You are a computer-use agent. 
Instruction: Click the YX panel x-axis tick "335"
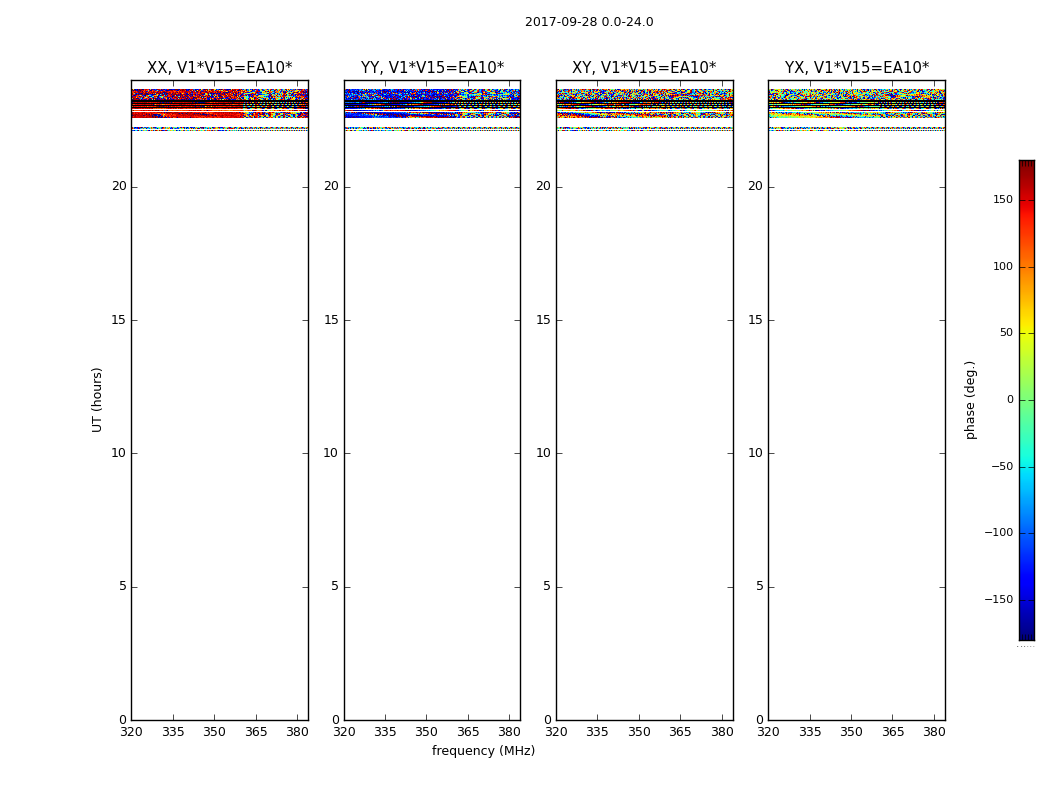pos(810,732)
